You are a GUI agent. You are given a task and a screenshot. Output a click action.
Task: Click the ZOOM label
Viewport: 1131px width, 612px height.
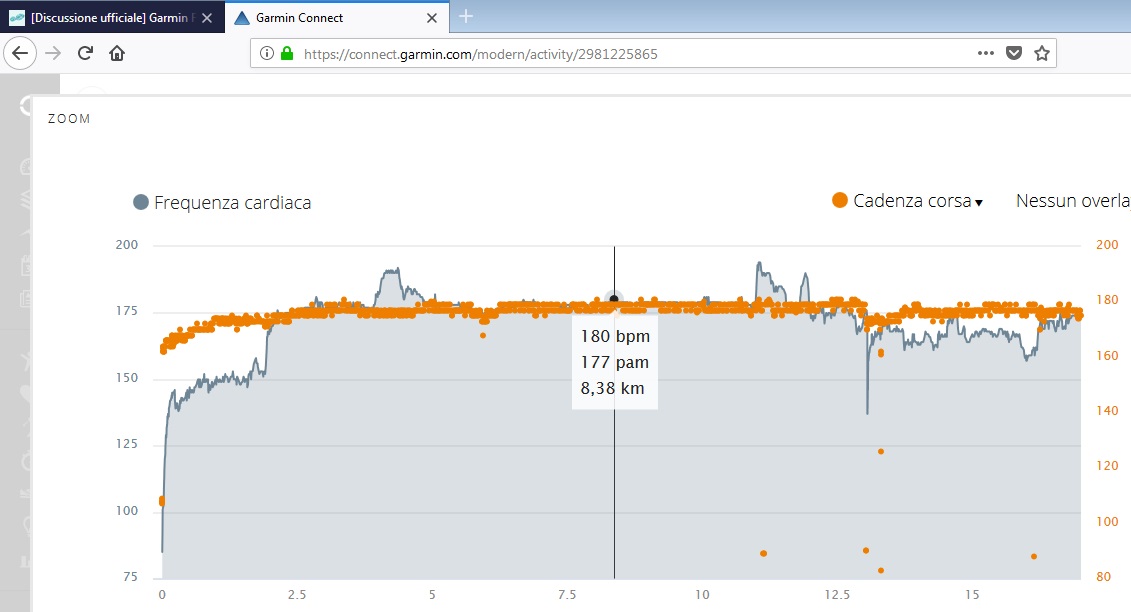click(69, 119)
